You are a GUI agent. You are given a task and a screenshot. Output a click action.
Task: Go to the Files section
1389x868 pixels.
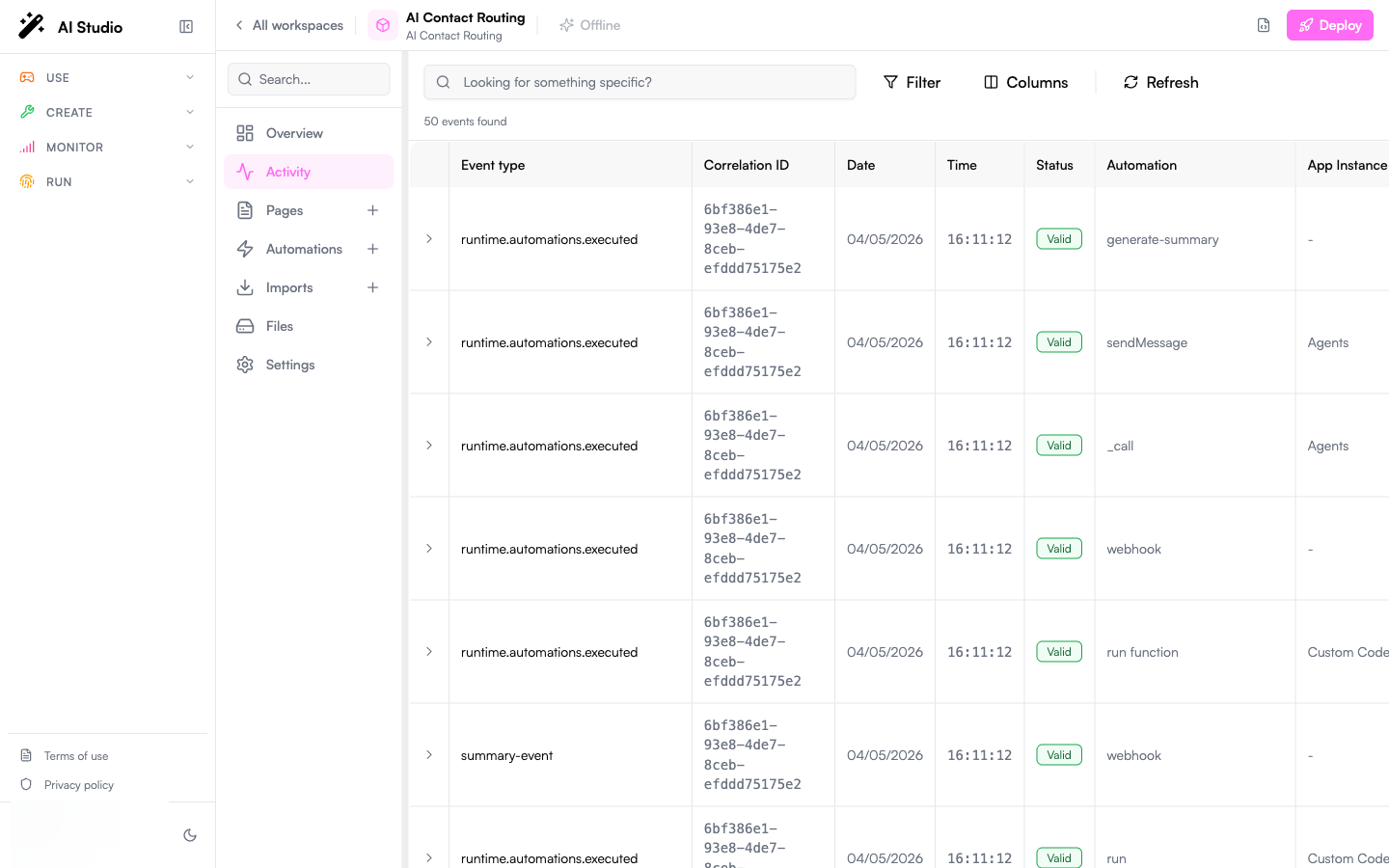[x=309, y=326]
